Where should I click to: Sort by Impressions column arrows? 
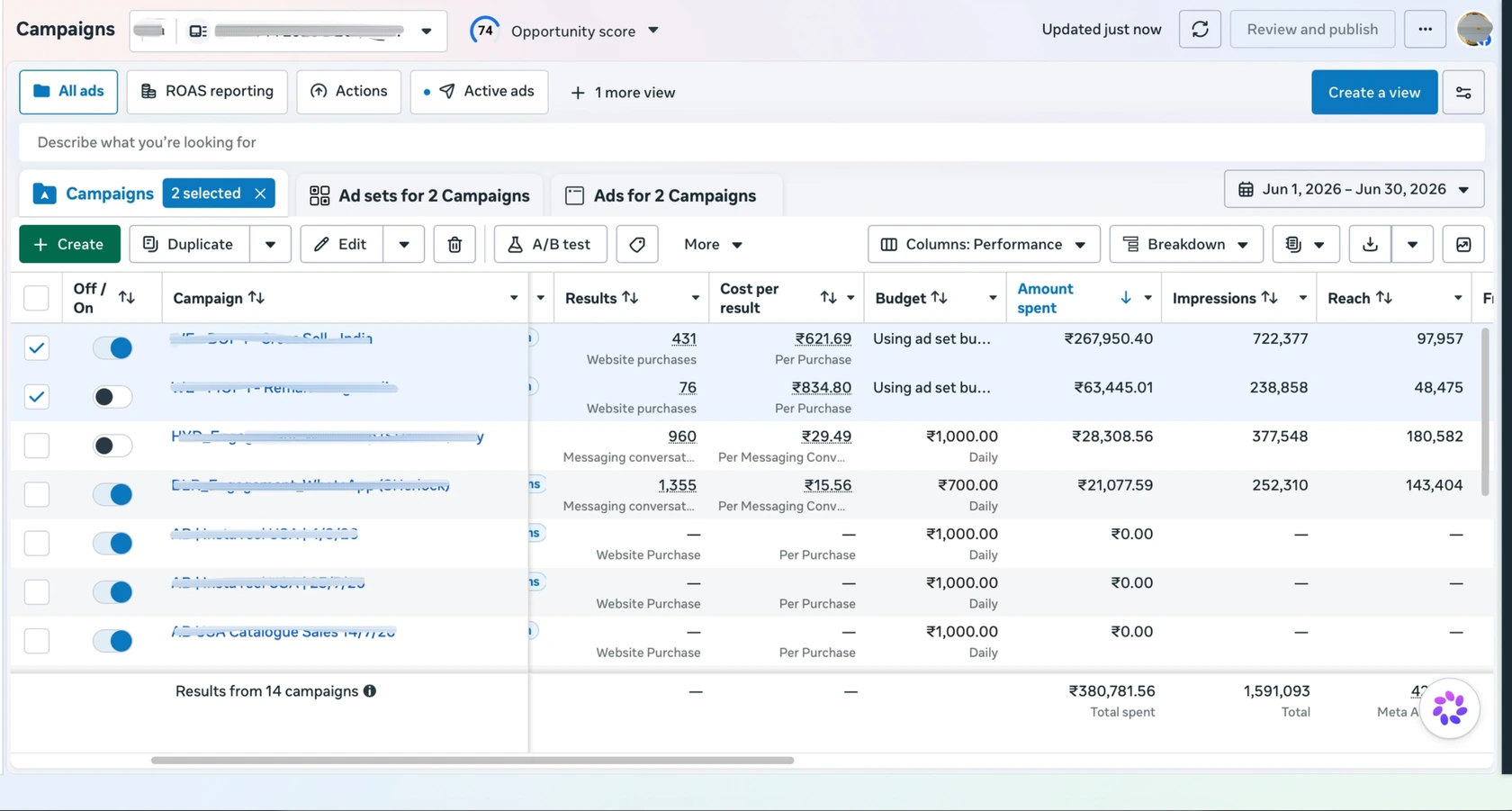coord(1269,298)
